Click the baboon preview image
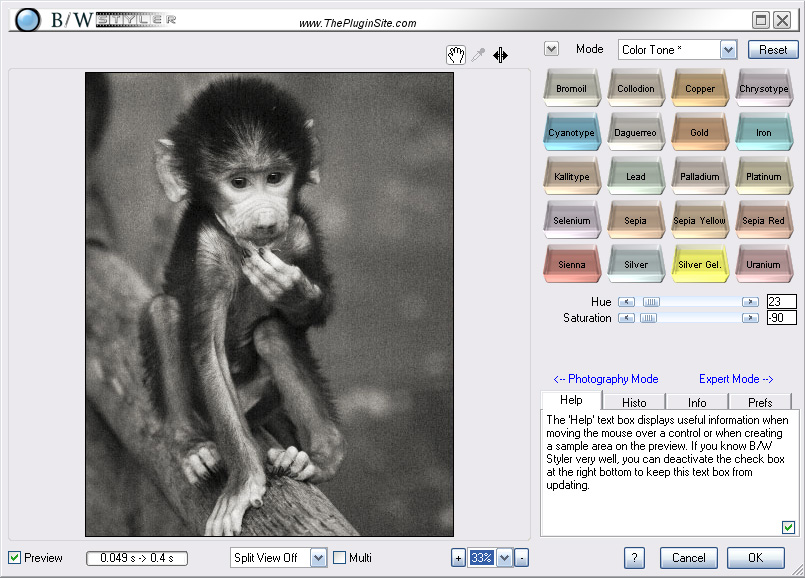This screenshot has width=805, height=578. [270, 304]
